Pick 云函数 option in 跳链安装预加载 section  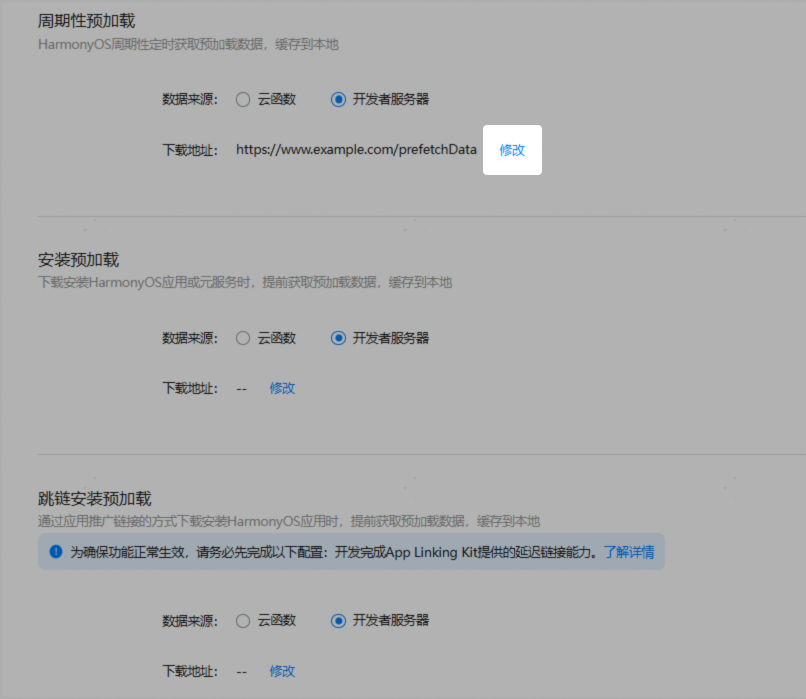coord(243,620)
